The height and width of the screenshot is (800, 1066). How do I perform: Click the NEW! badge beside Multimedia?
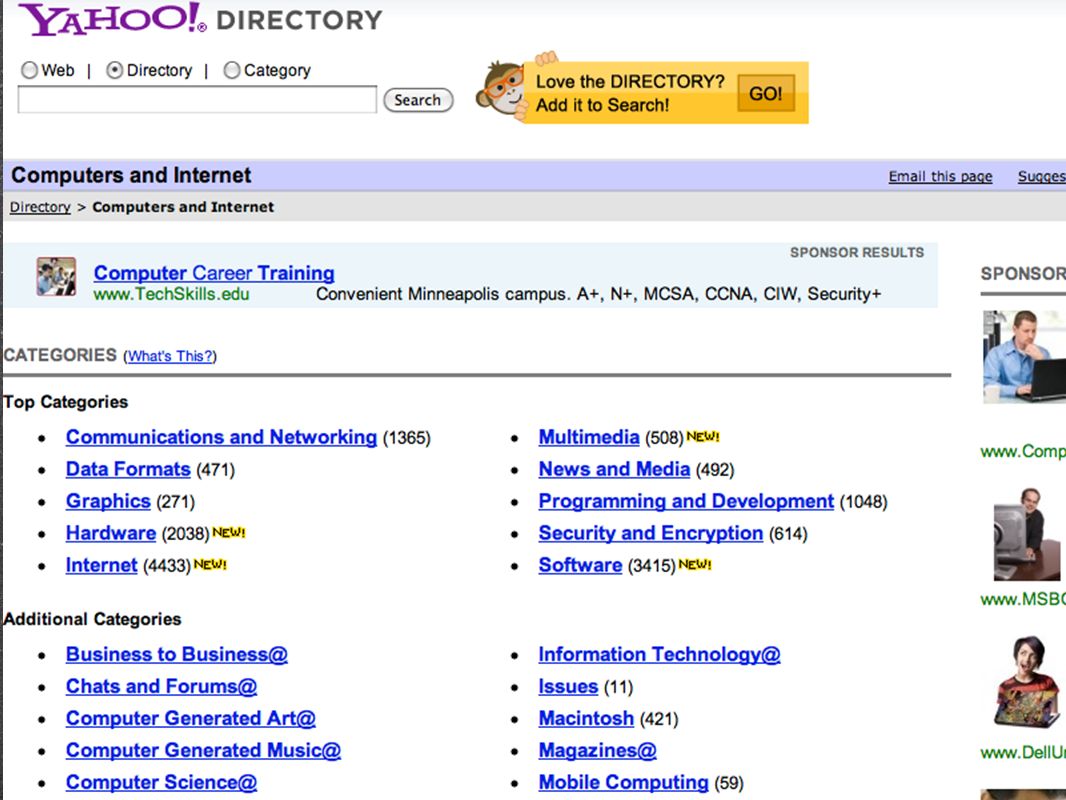pyautogui.click(x=703, y=436)
